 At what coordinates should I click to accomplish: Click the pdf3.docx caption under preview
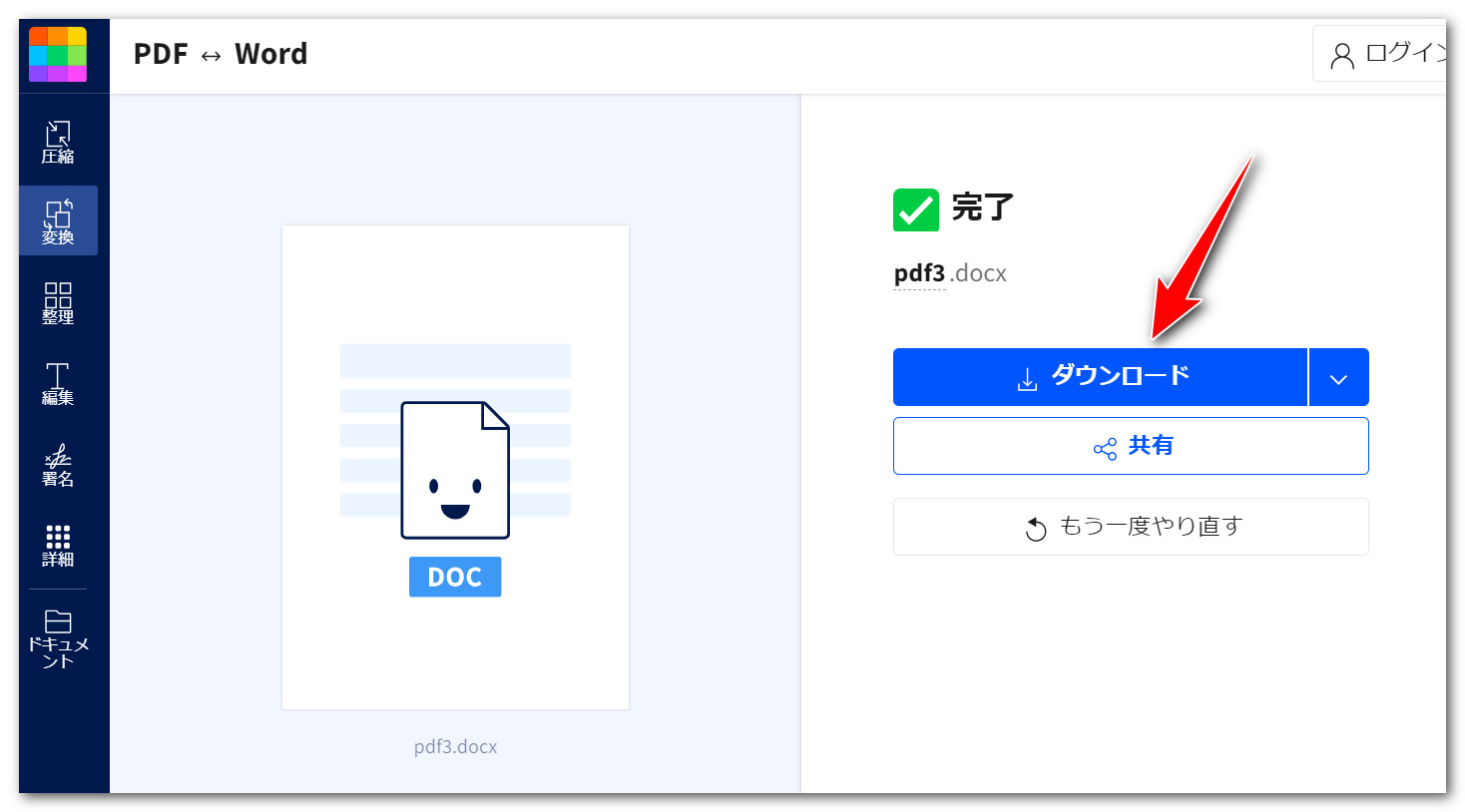click(x=455, y=747)
